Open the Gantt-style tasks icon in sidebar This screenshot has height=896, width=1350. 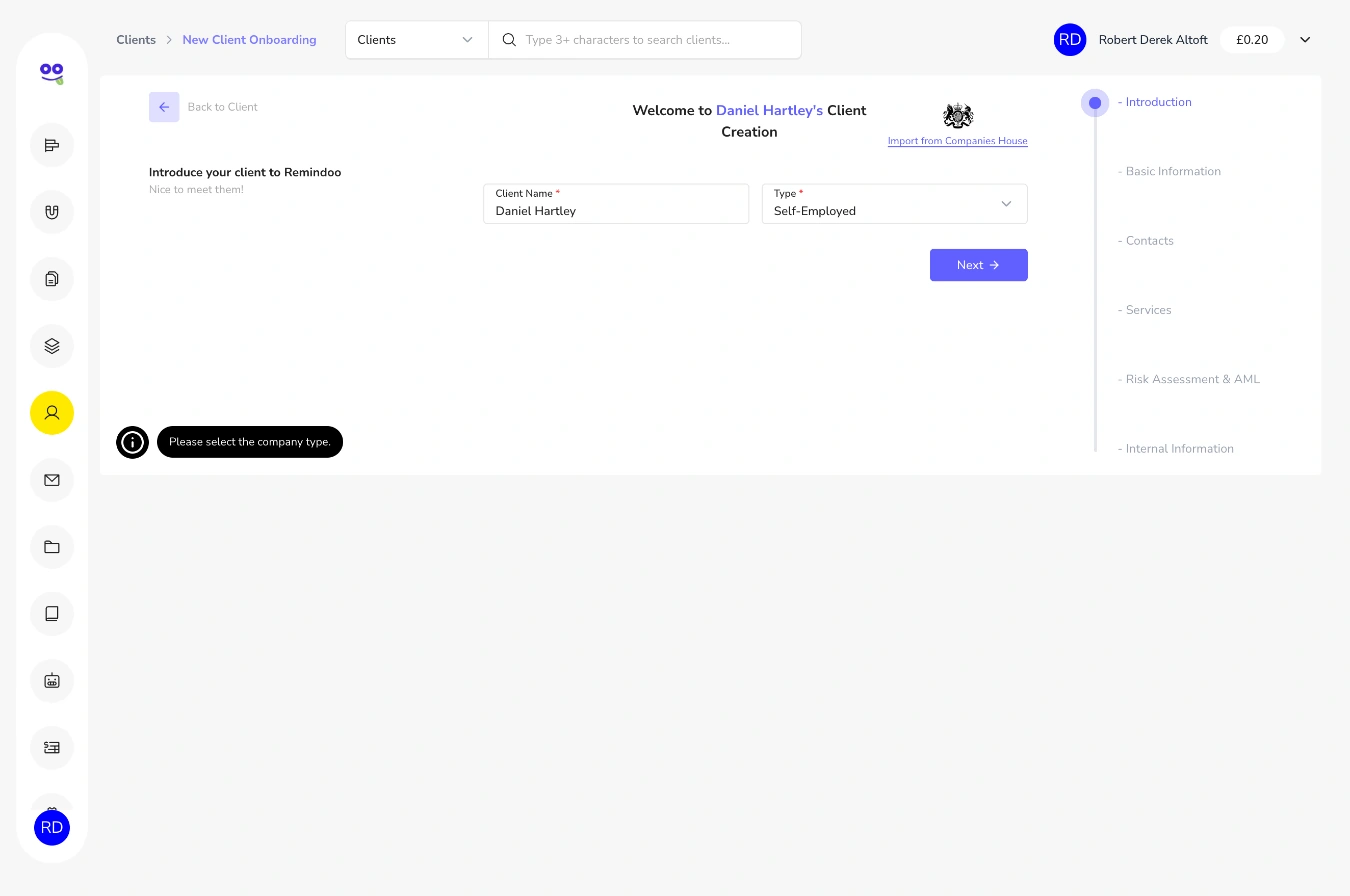(x=52, y=145)
